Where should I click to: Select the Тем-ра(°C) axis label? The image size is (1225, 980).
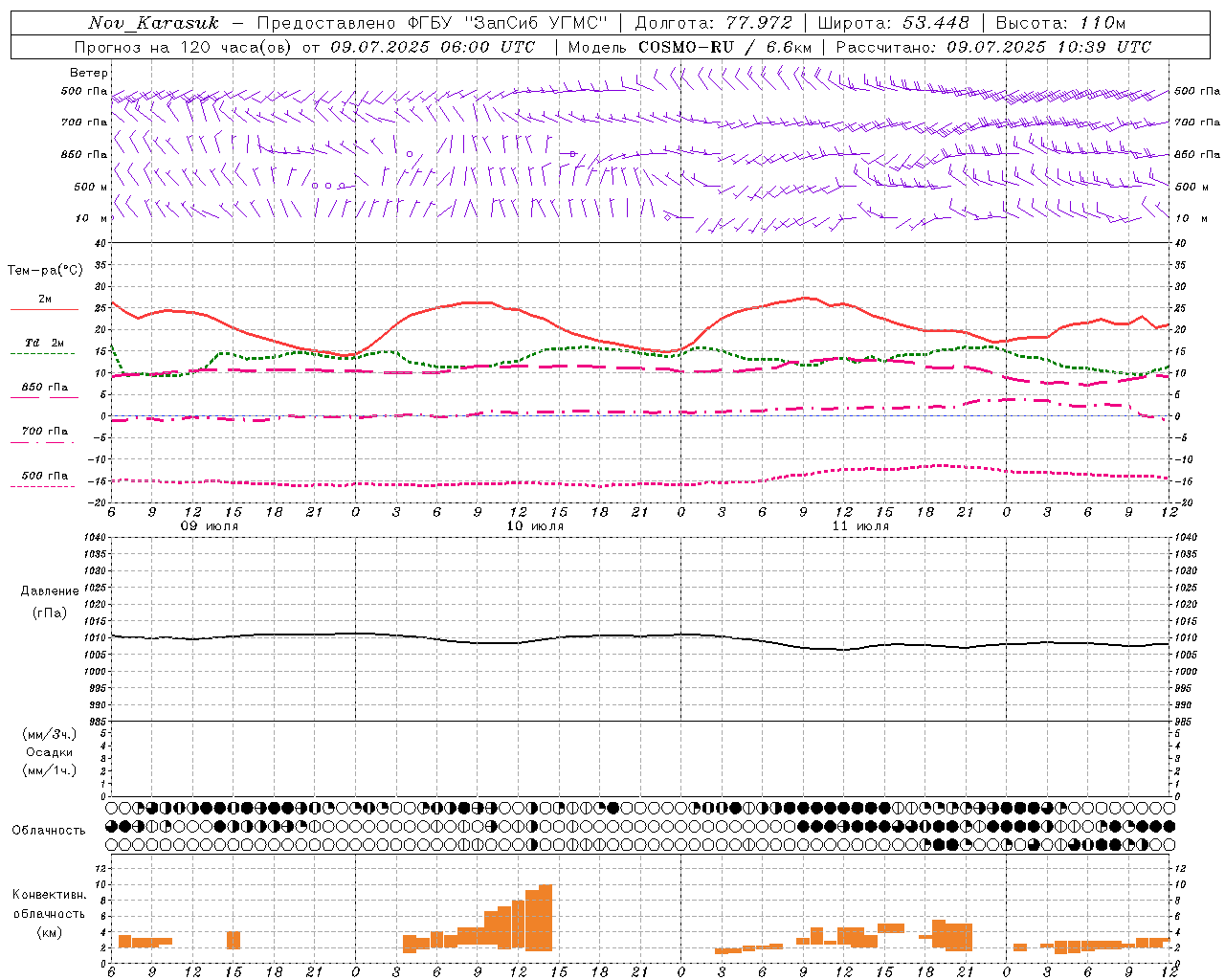click(x=45, y=271)
